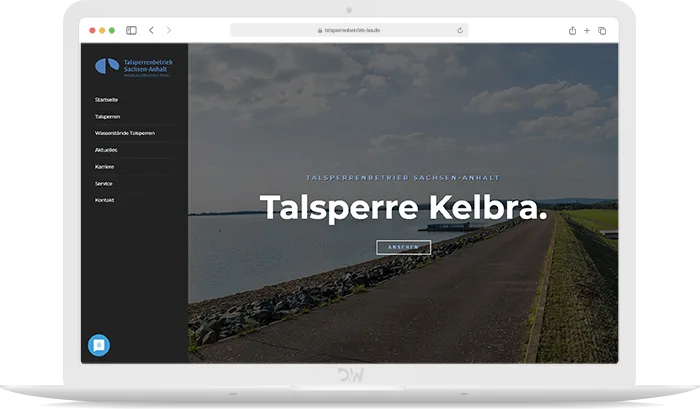Go to the Aktuelles page
The height and width of the screenshot is (409, 700).
point(106,150)
